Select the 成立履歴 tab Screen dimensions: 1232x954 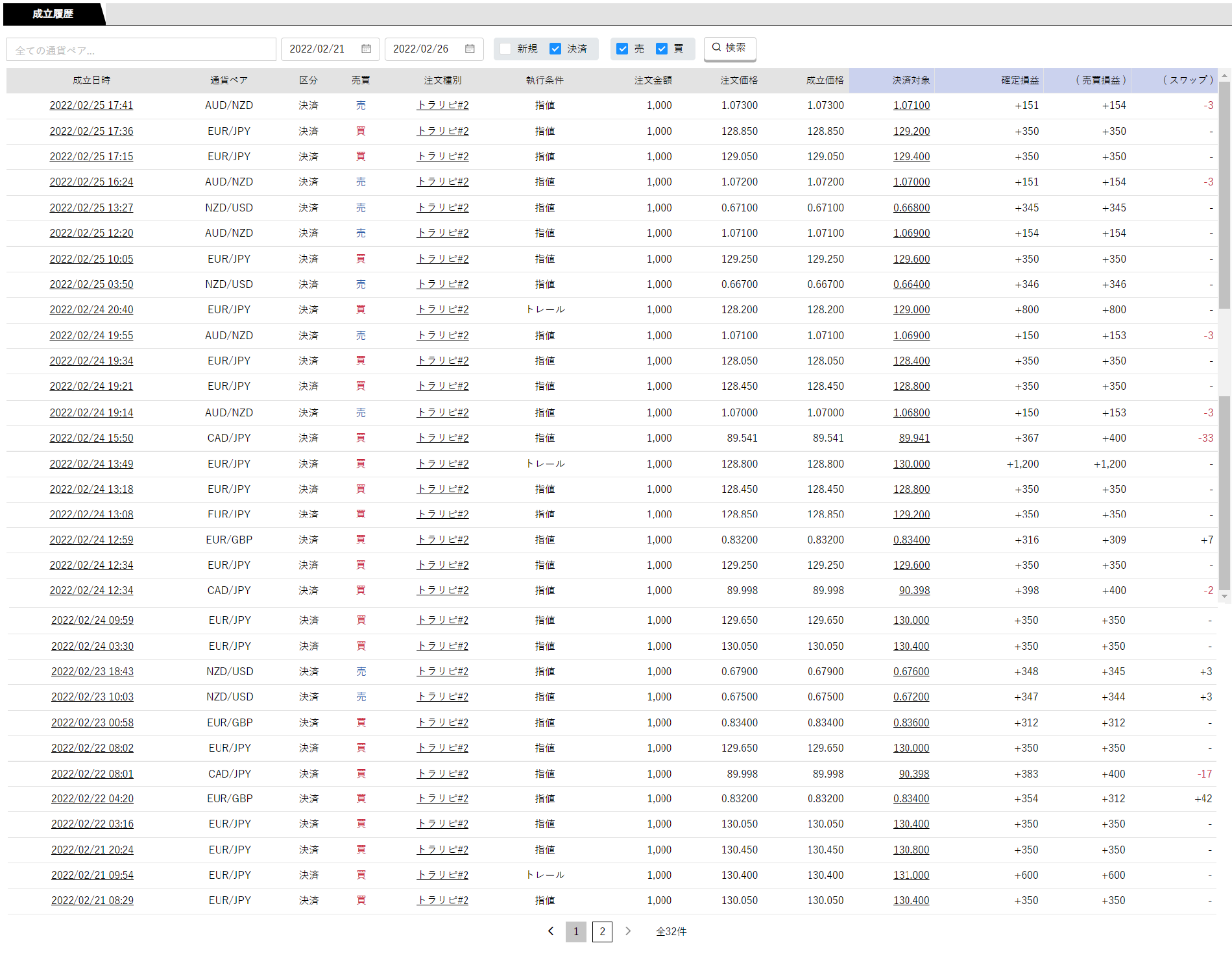point(53,14)
